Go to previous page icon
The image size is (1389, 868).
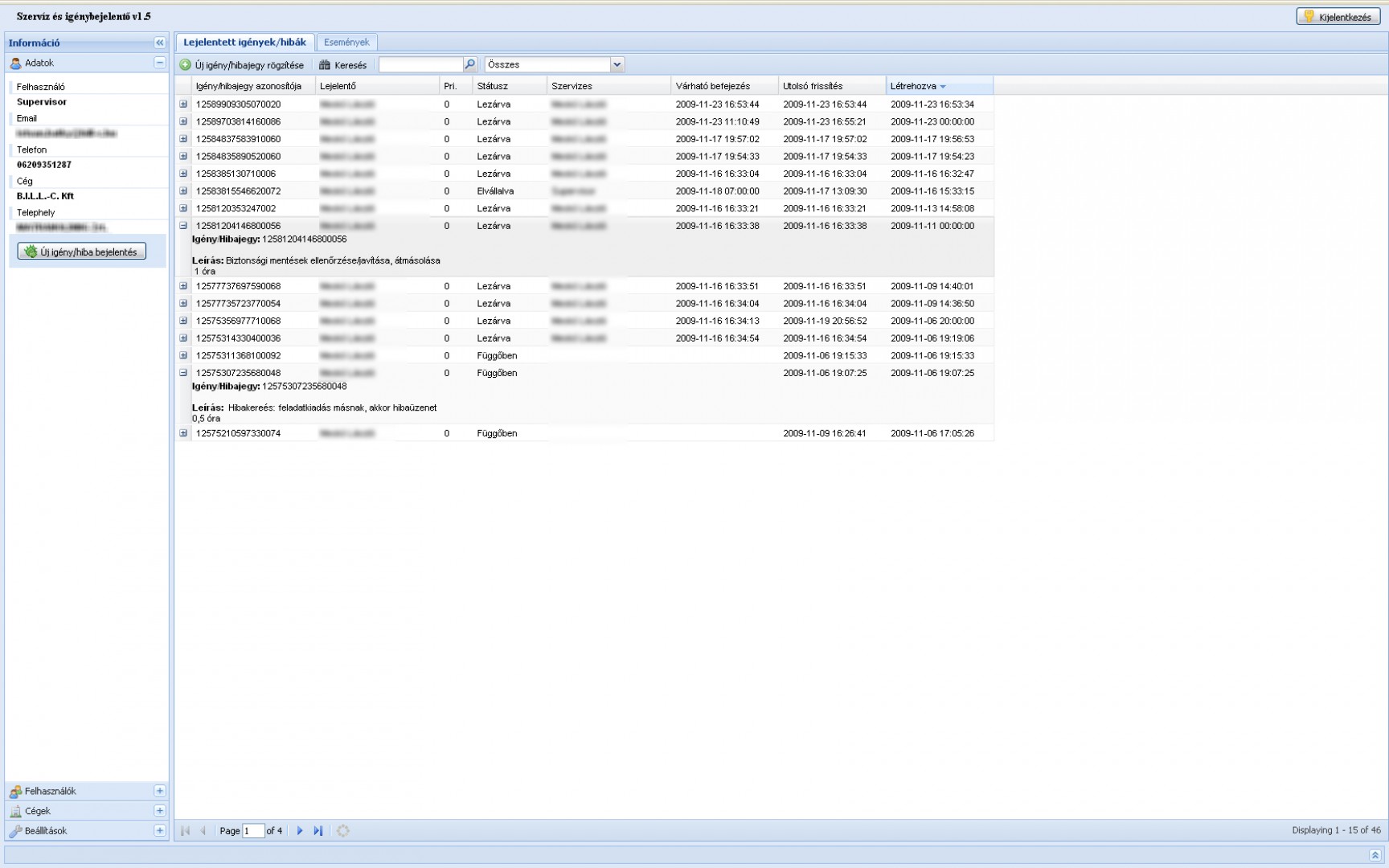[x=203, y=831]
